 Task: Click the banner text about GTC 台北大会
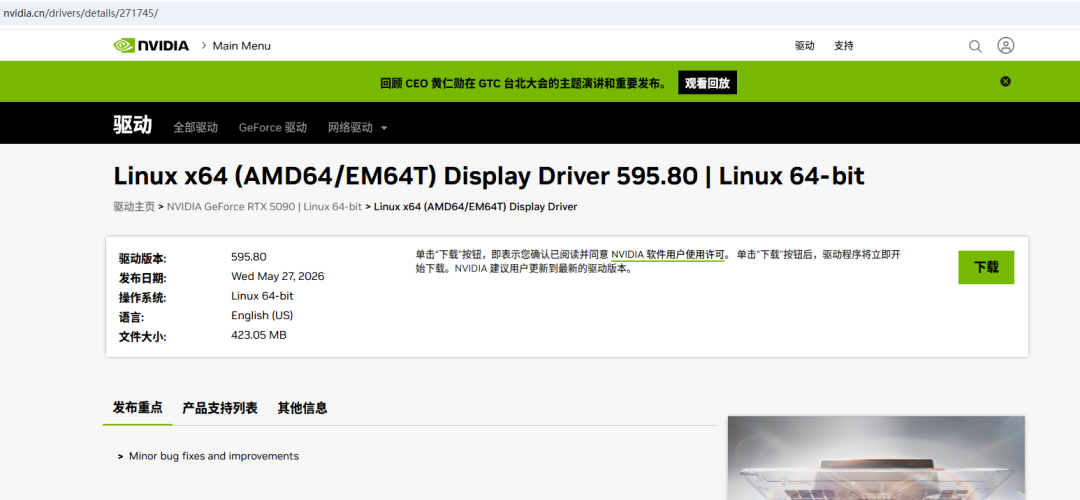[523, 83]
